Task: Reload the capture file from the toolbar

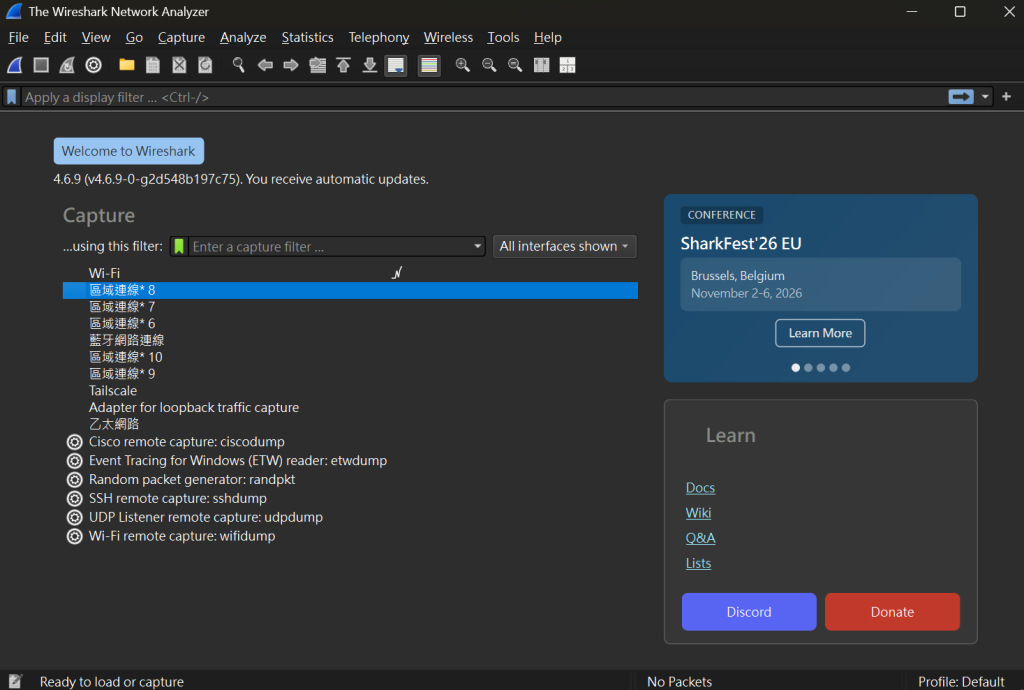Action: (x=205, y=65)
